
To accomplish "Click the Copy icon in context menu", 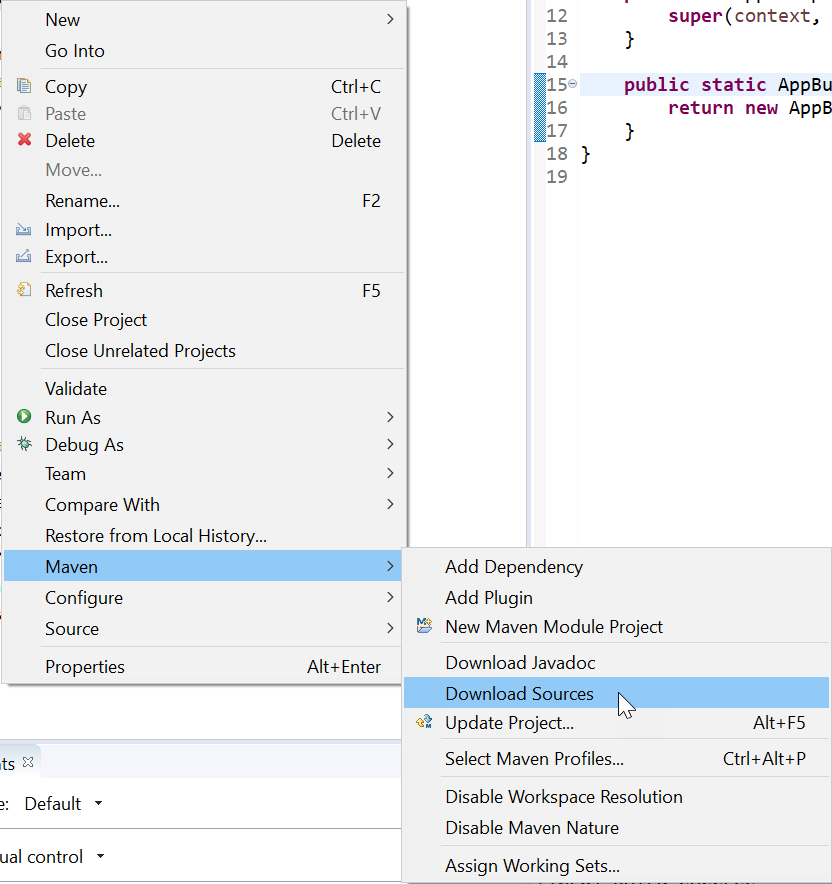I will pyautogui.click(x=24, y=86).
